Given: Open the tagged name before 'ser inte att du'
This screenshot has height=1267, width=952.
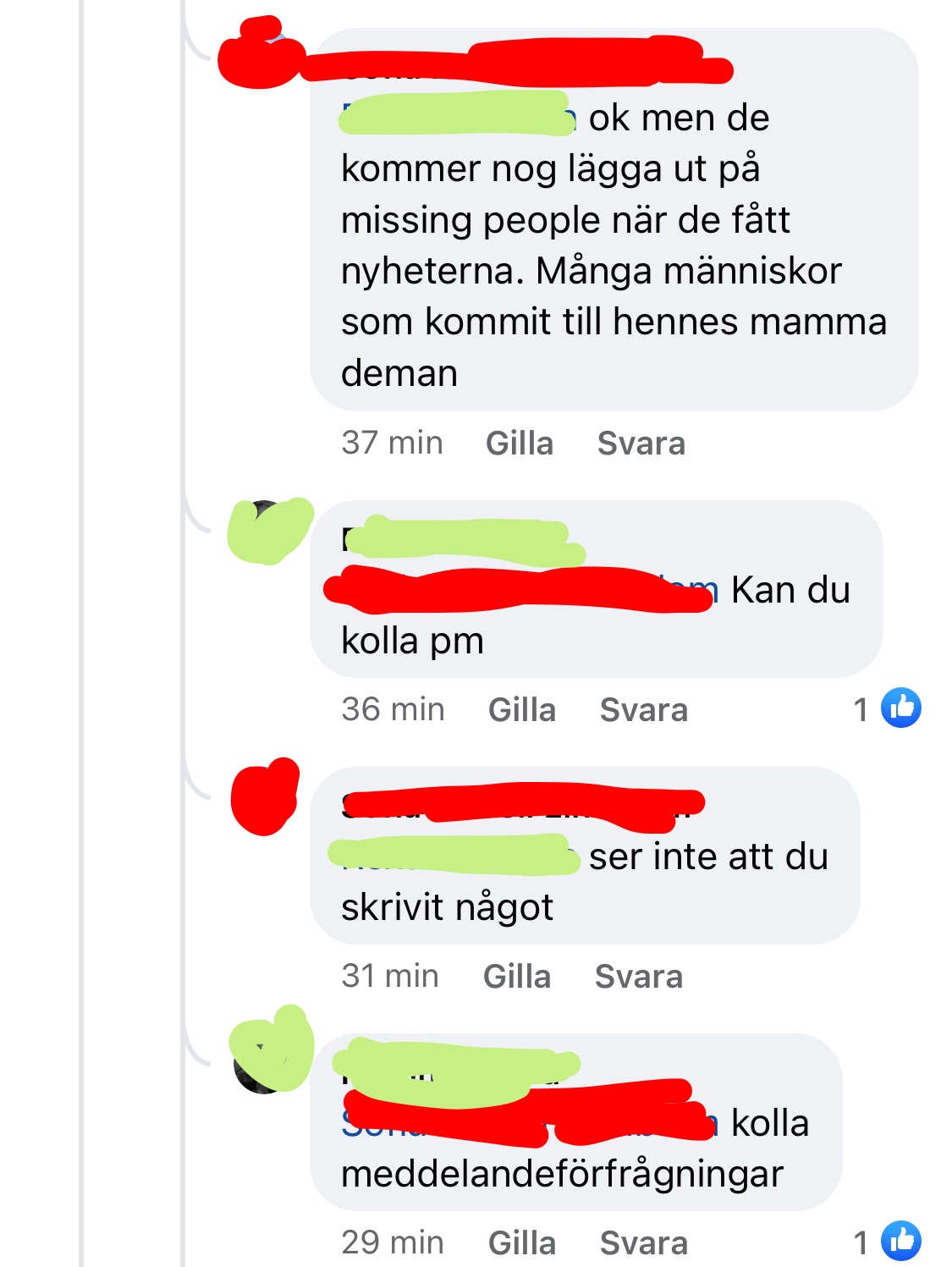Looking at the screenshot, I should click(454, 855).
